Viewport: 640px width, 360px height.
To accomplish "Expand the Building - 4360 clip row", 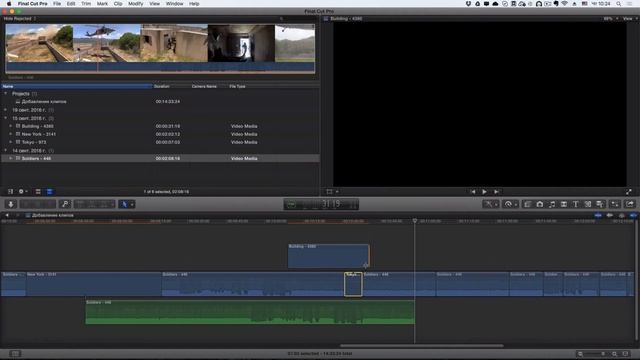I will (x=11, y=126).
